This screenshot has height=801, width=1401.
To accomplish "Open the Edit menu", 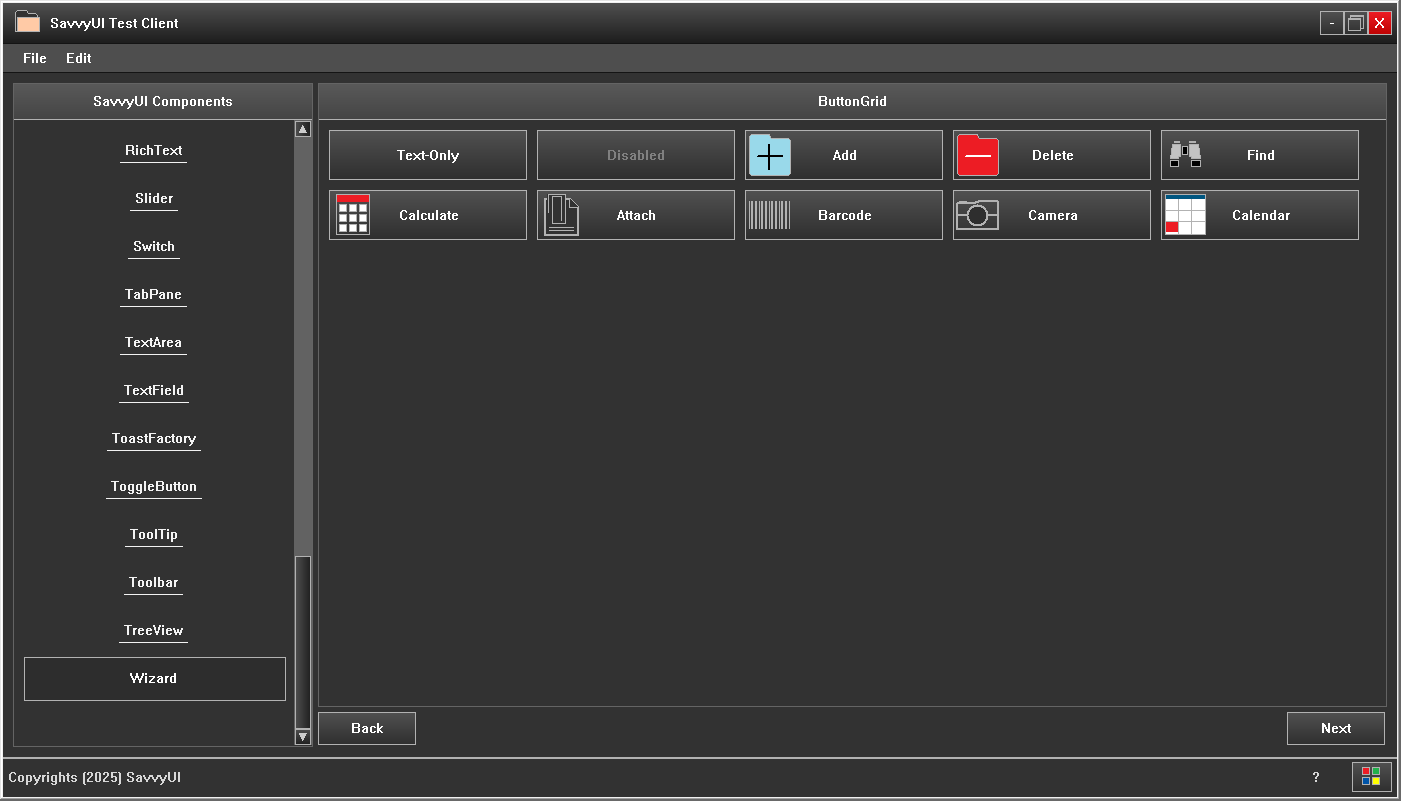I will [78, 58].
